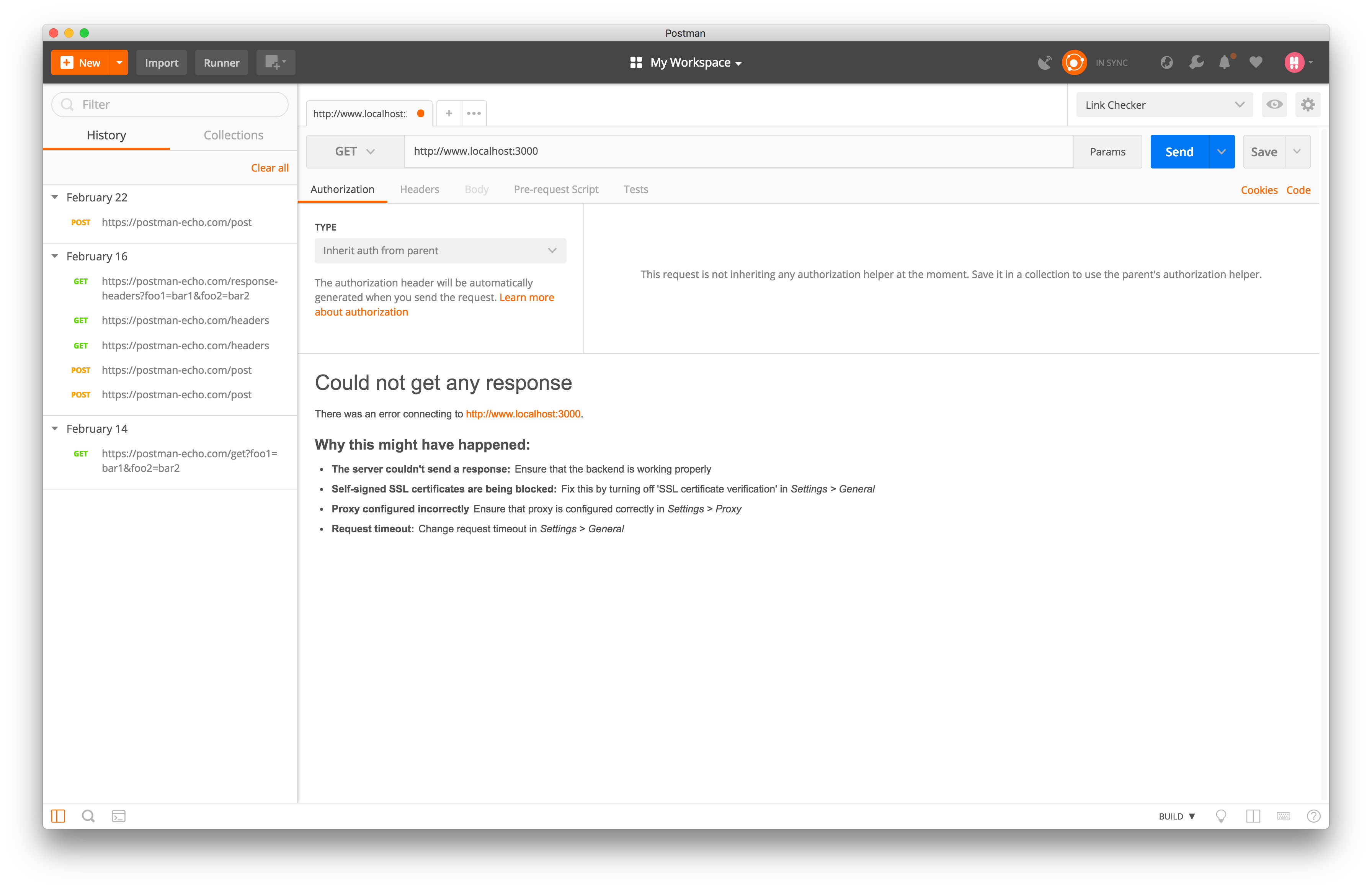Toggle the environment quick look eye
Screen dimensions: 1372x890
[1274, 105]
